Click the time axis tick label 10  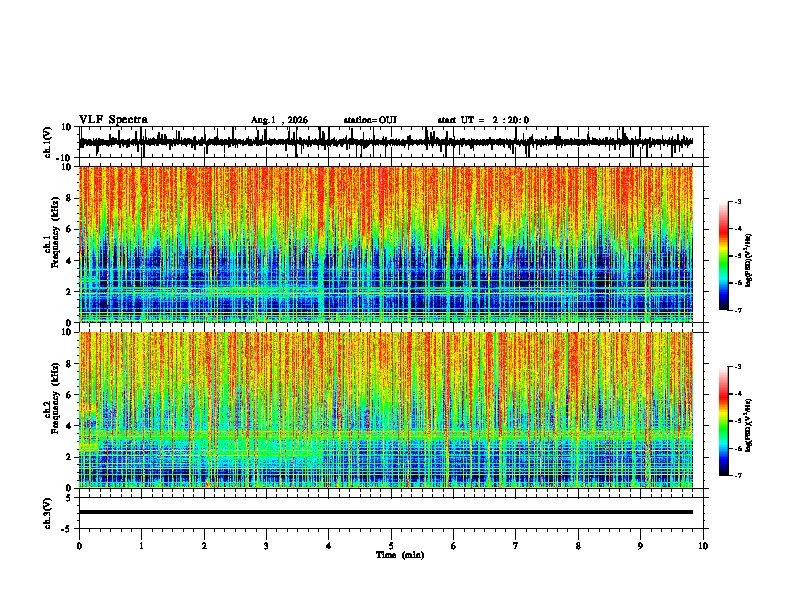[x=703, y=546]
